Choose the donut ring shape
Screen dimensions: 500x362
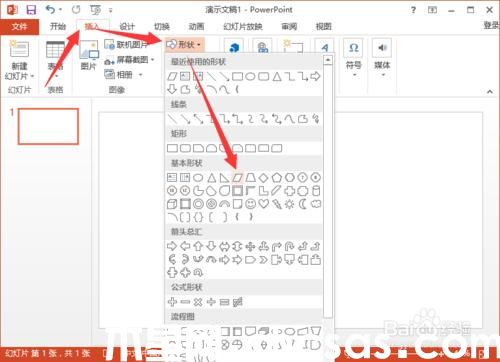(x=198, y=204)
